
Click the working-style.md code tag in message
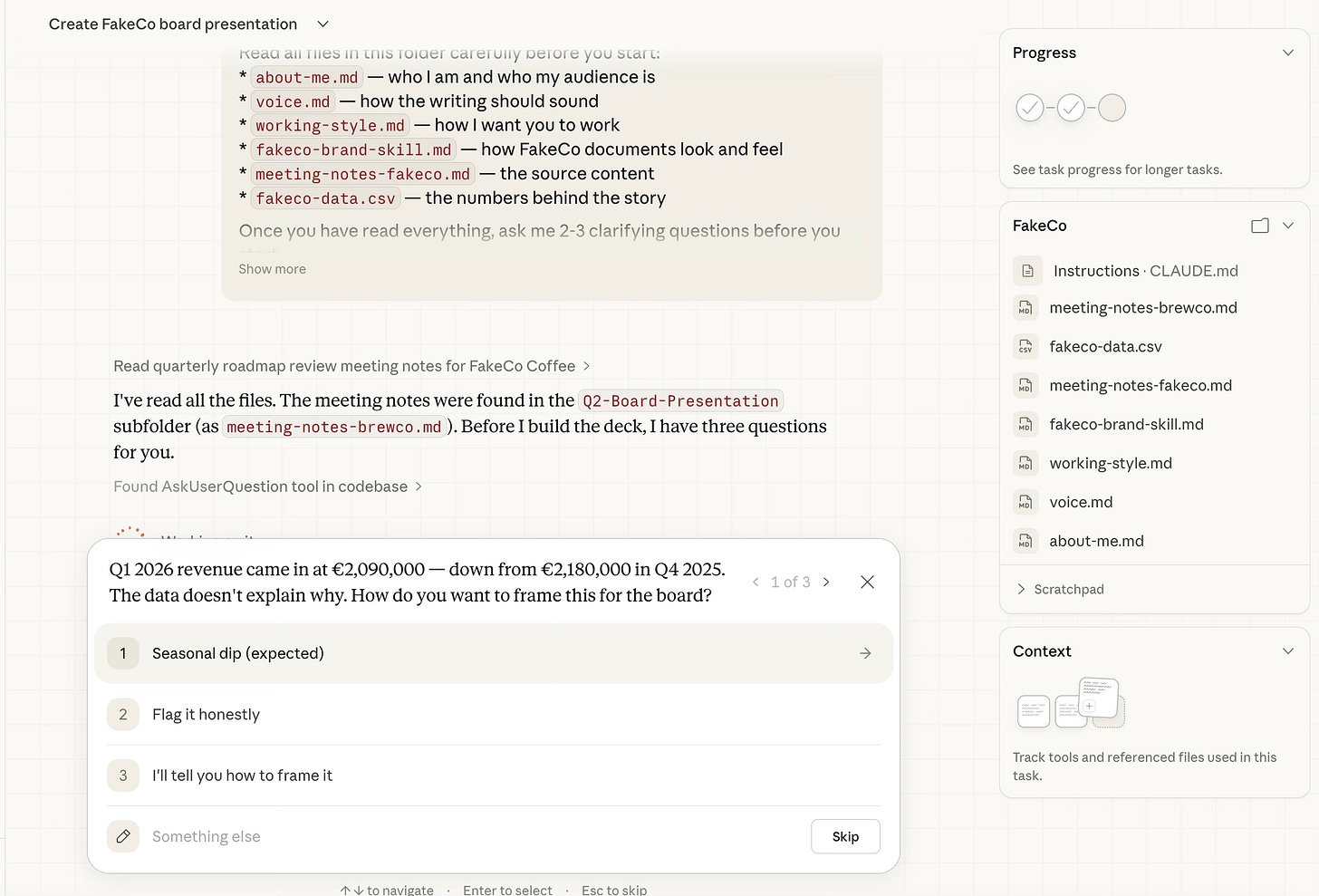coord(330,126)
